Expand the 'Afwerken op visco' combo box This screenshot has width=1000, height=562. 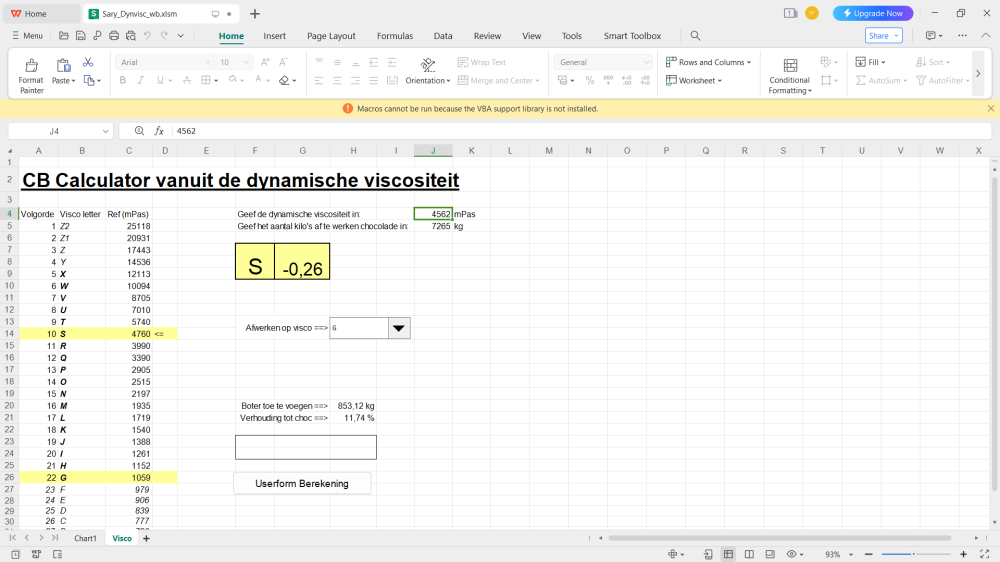pos(398,328)
